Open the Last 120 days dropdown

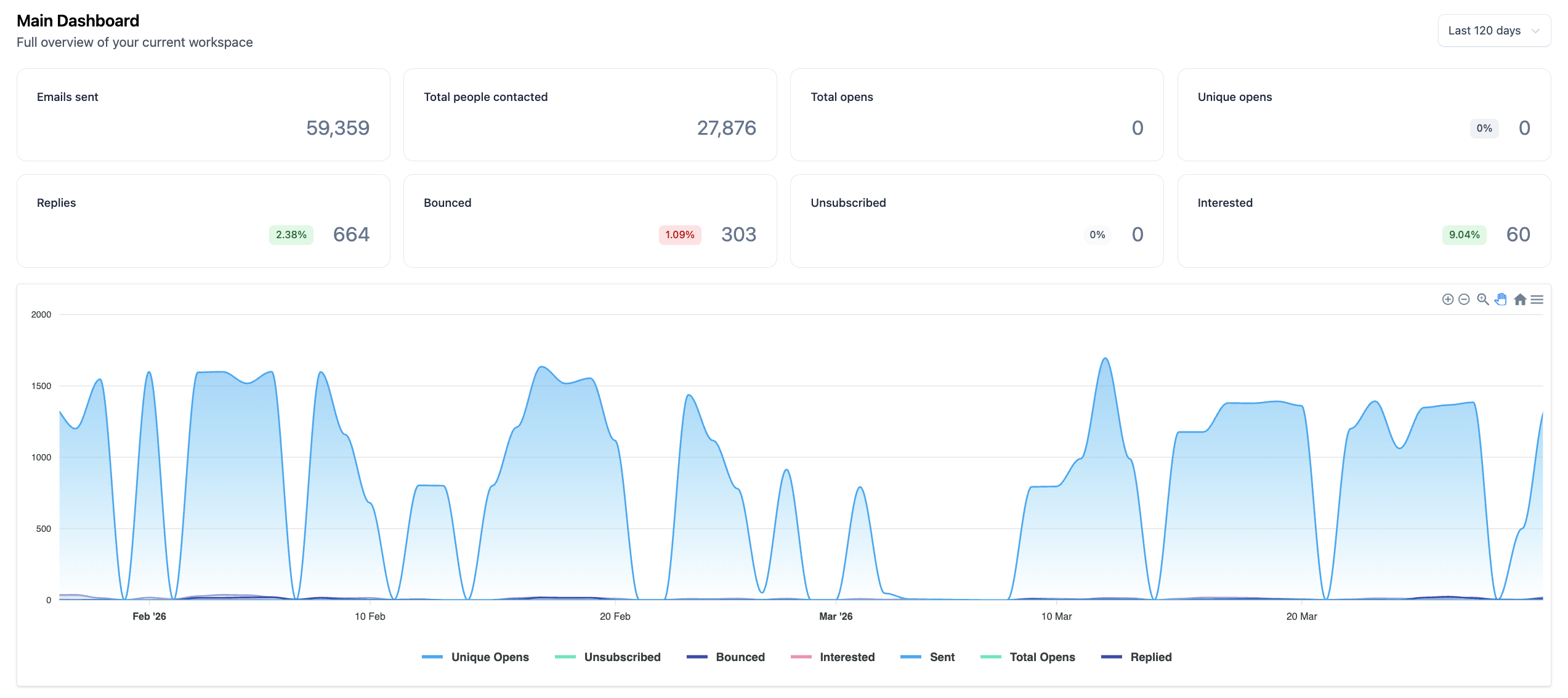1493,31
